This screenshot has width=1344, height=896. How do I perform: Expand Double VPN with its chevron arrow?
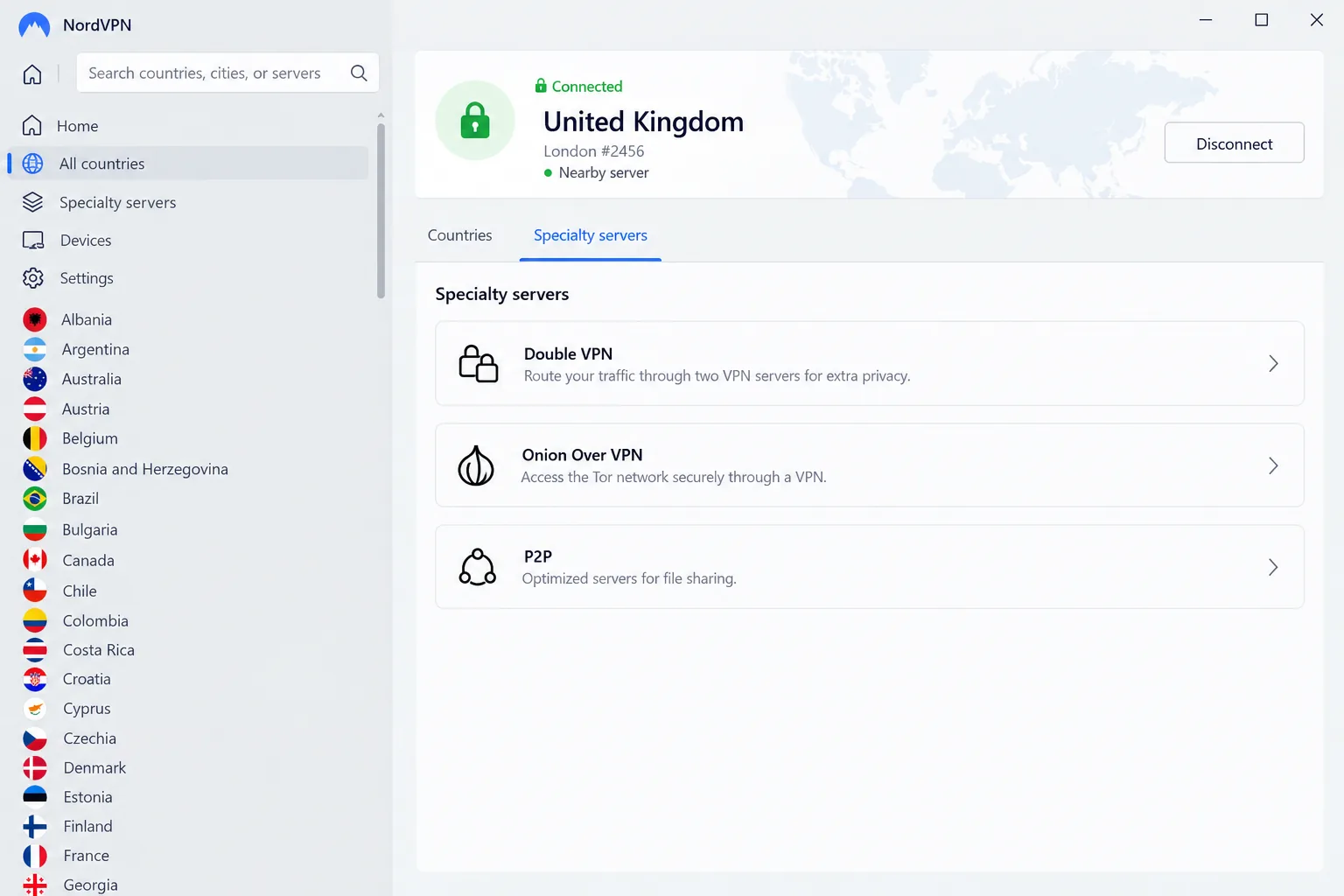coord(1273,364)
